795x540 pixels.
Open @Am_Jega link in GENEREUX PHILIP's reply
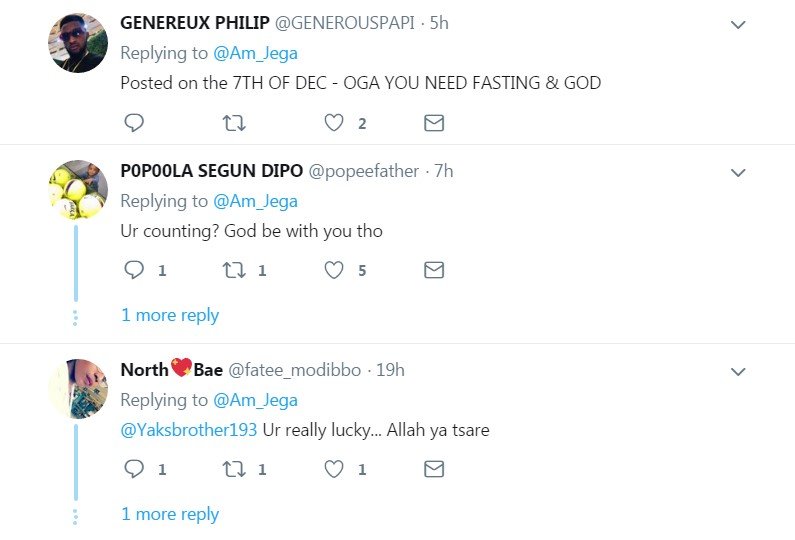255,53
